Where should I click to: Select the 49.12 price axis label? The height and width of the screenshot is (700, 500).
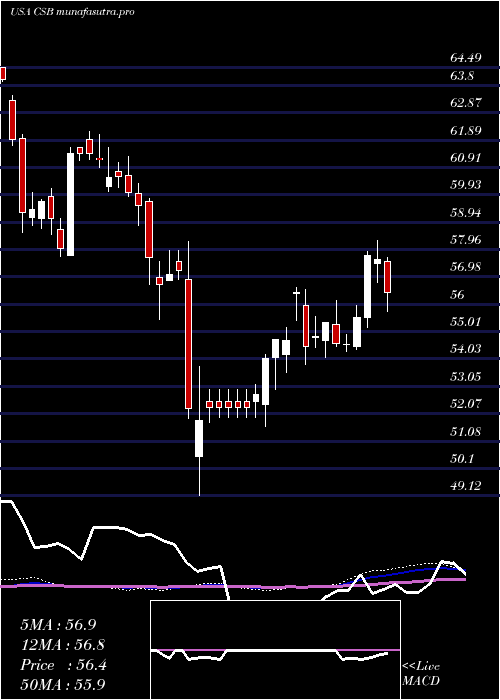[466, 486]
